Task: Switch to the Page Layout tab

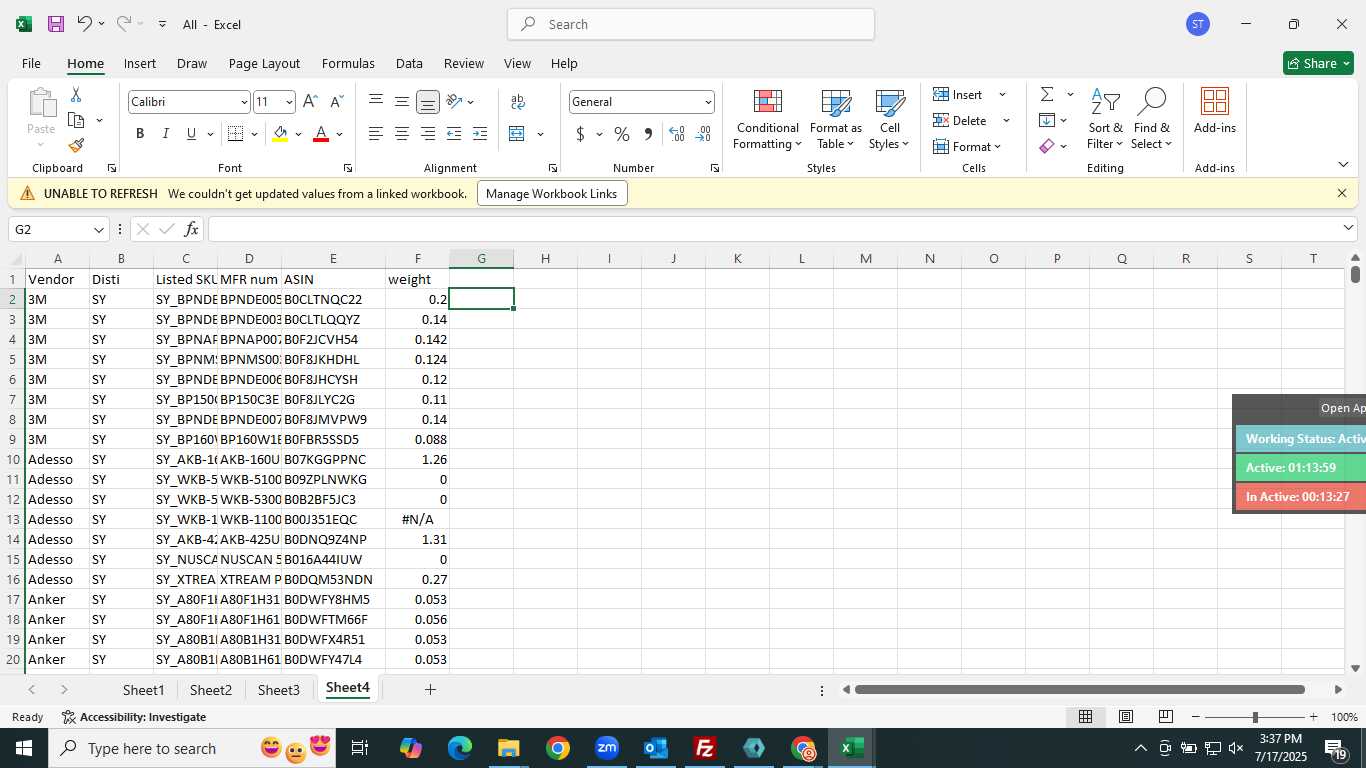Action: (264, 63)
